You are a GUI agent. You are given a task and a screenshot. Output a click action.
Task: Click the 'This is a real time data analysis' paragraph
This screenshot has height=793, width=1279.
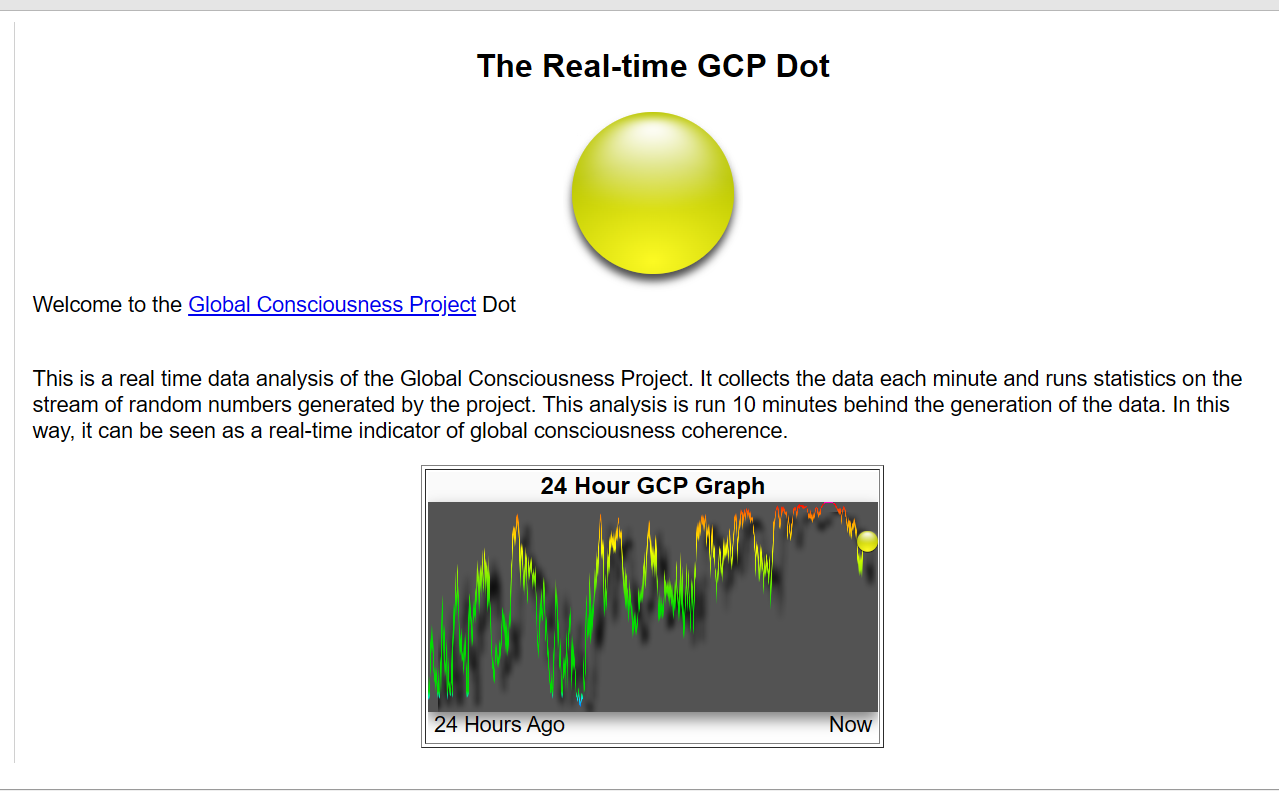pos(638,405)
